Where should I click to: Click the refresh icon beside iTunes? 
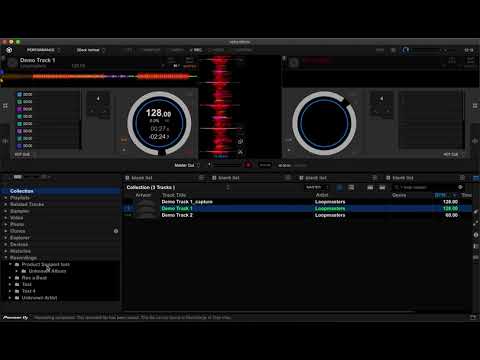pos(116,231)
